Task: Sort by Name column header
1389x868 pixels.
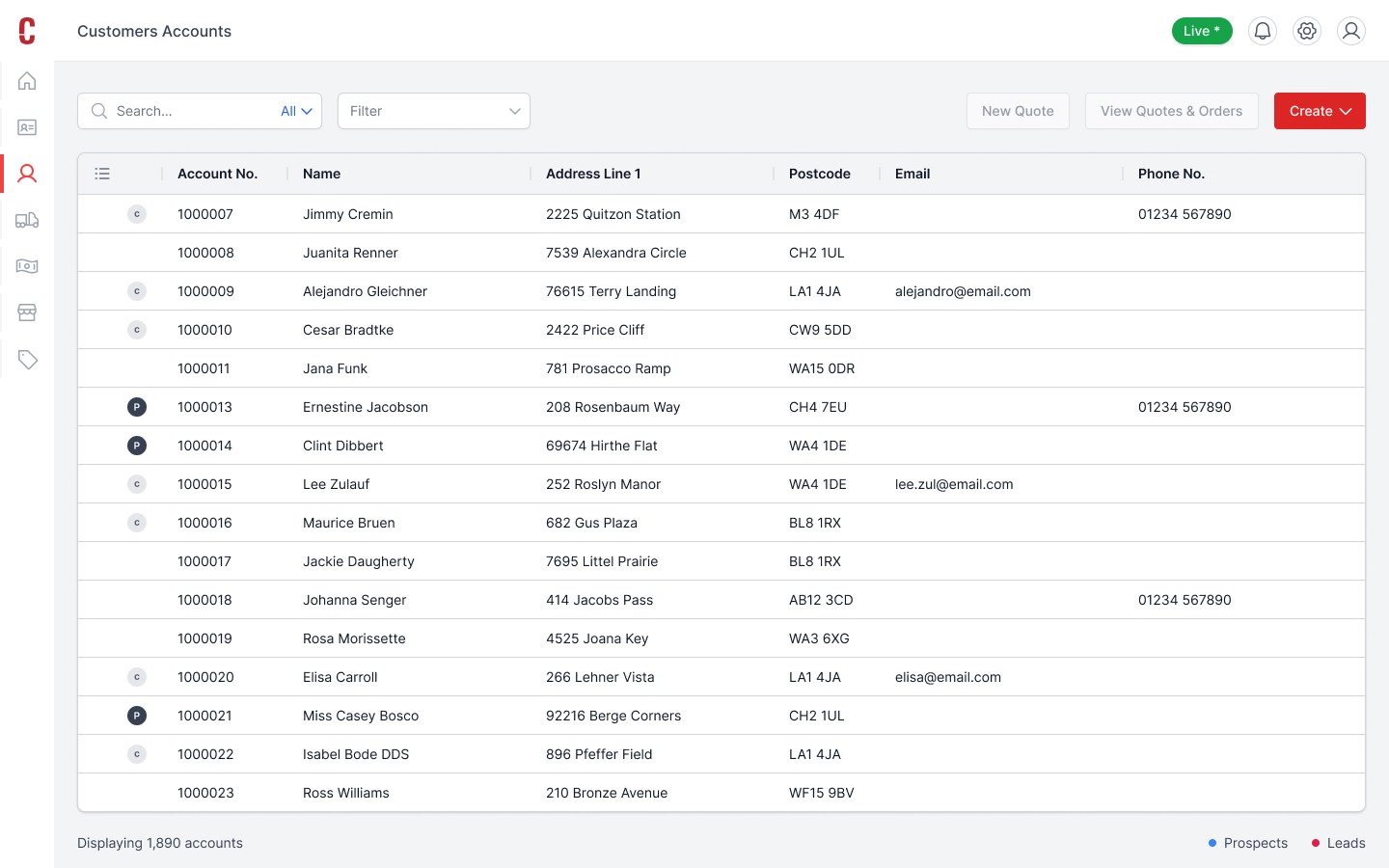Action: (x=321, y=174)
